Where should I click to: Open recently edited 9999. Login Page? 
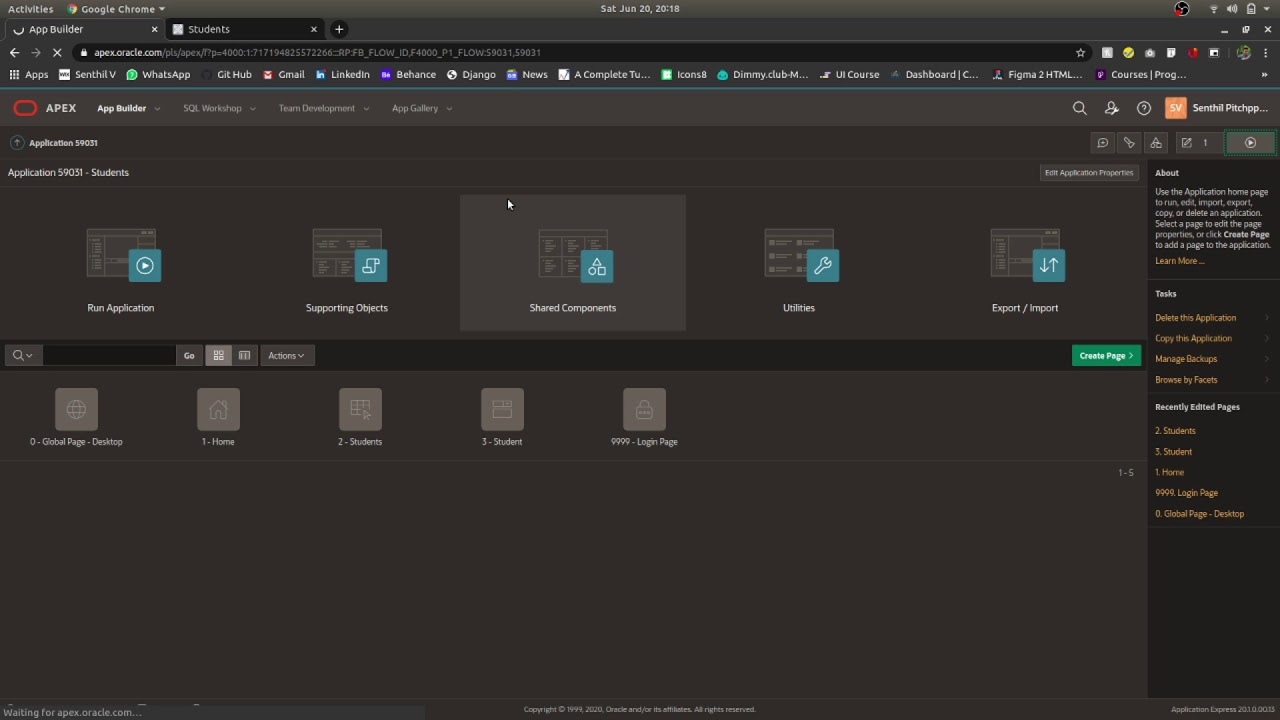[1186, 493]
